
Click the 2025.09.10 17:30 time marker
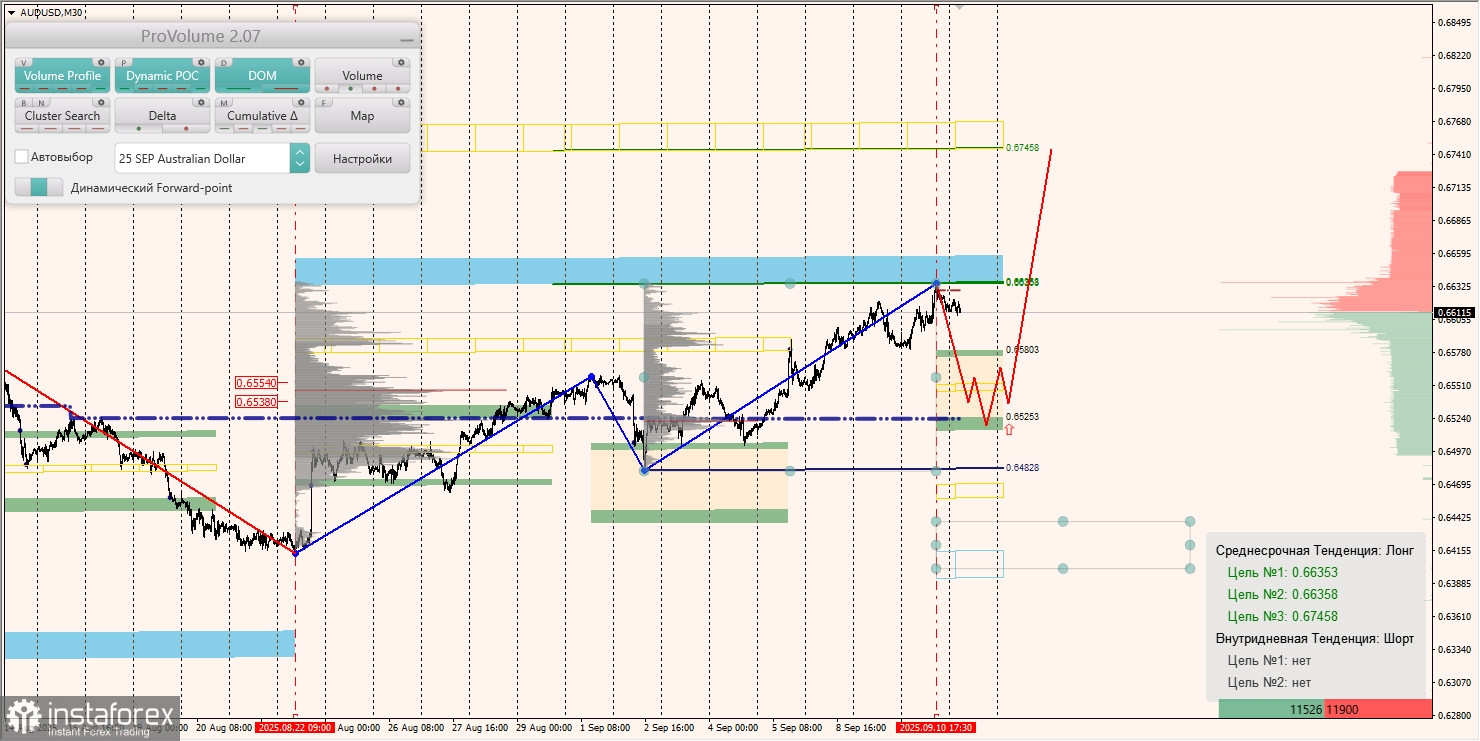pos(936,727)
